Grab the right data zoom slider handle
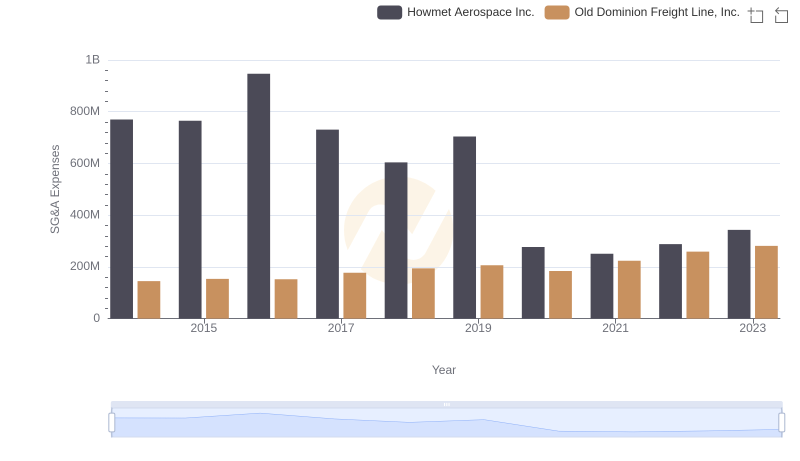The image size is (800, 461). coord(782,423)
